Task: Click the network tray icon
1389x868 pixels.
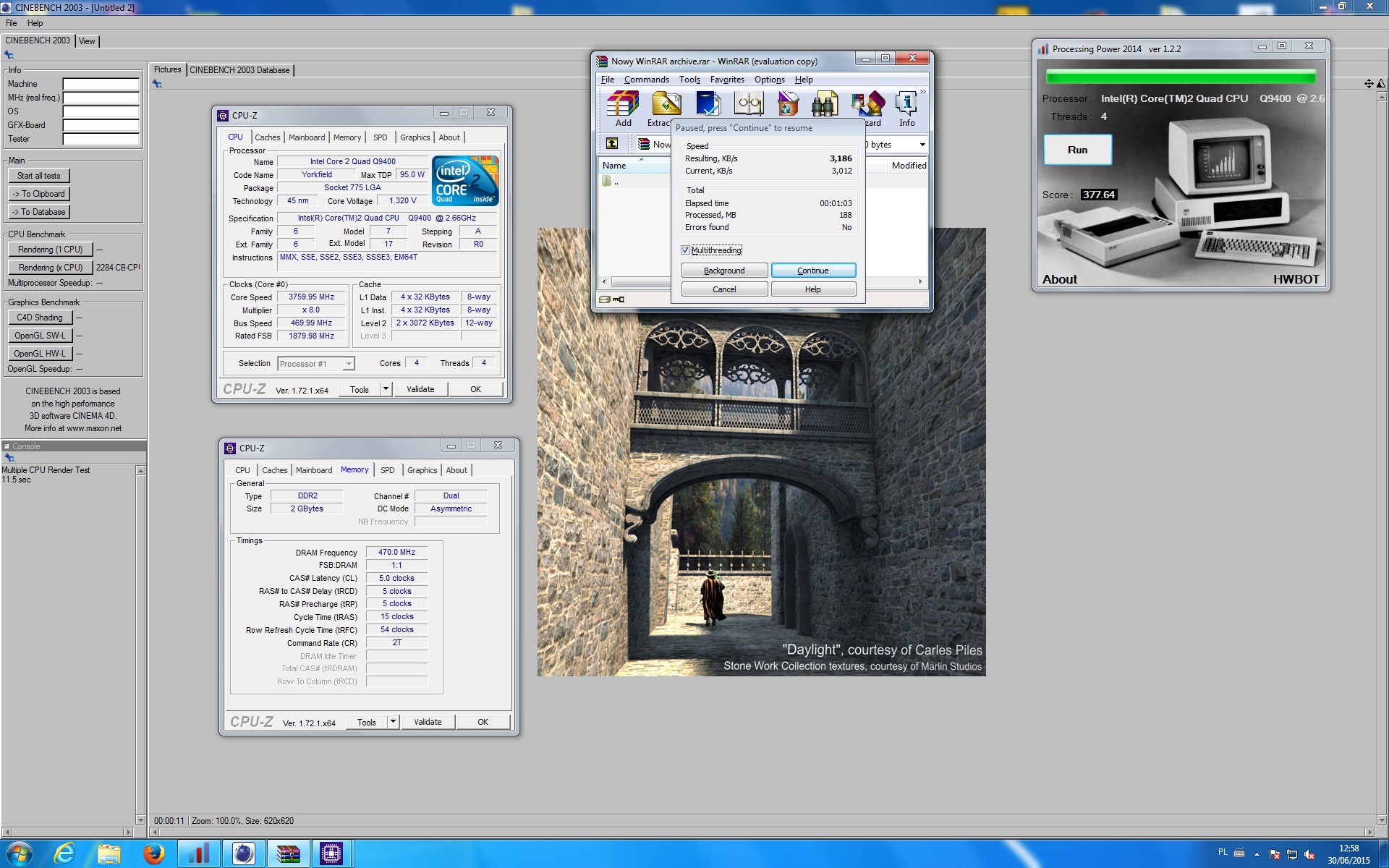Action: (1292, 854)
